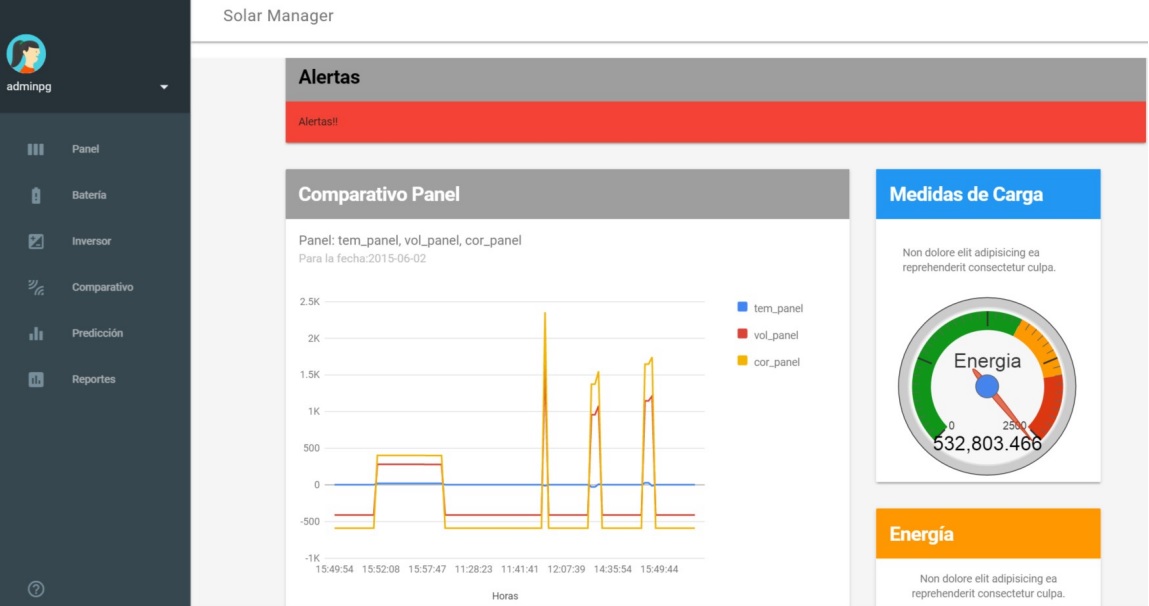The height and width of the screenshot is (606, 1149).
Task: Expand the Energía panel
Action: pyautogui.click(x=987, y=533)
